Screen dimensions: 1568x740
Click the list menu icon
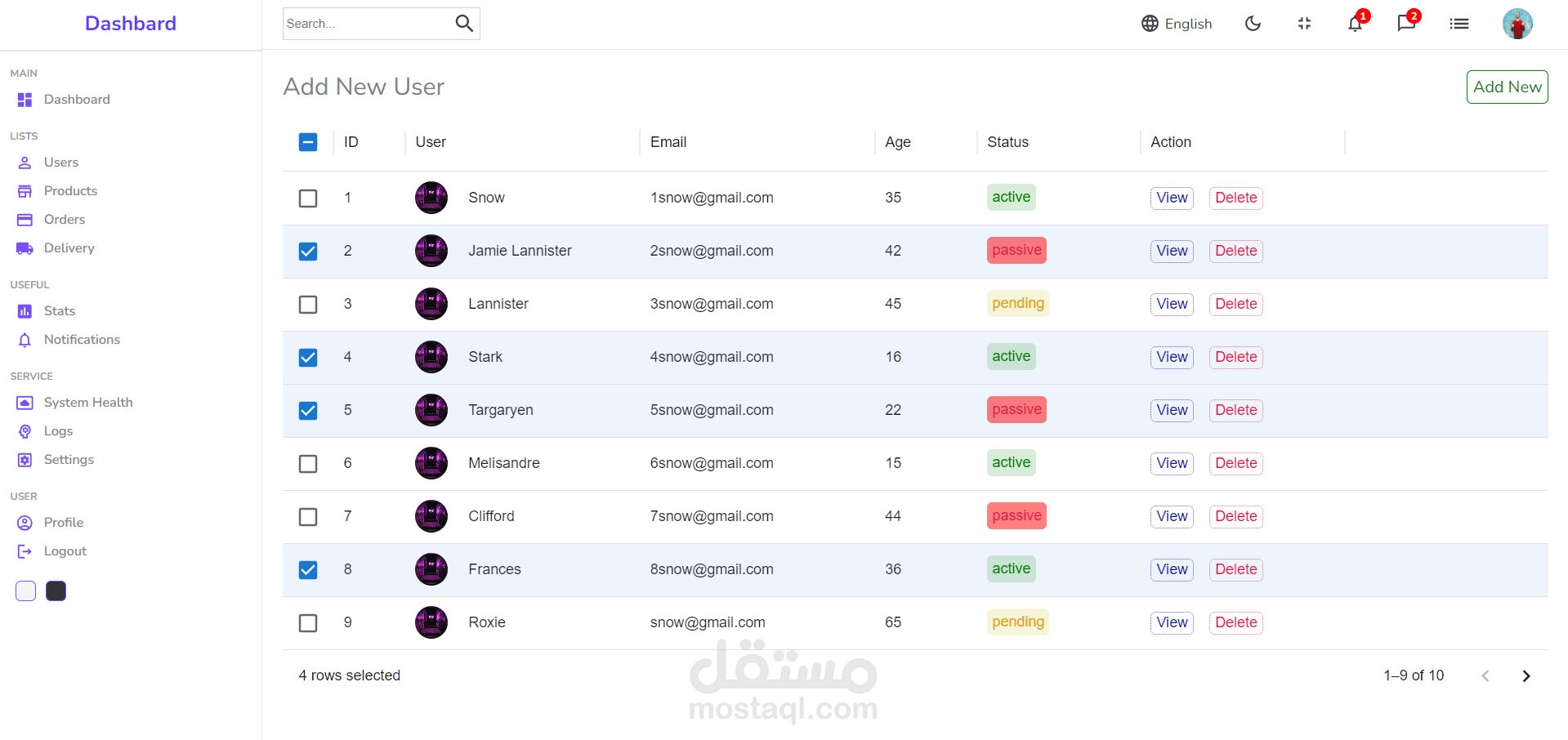[1459, 24]
